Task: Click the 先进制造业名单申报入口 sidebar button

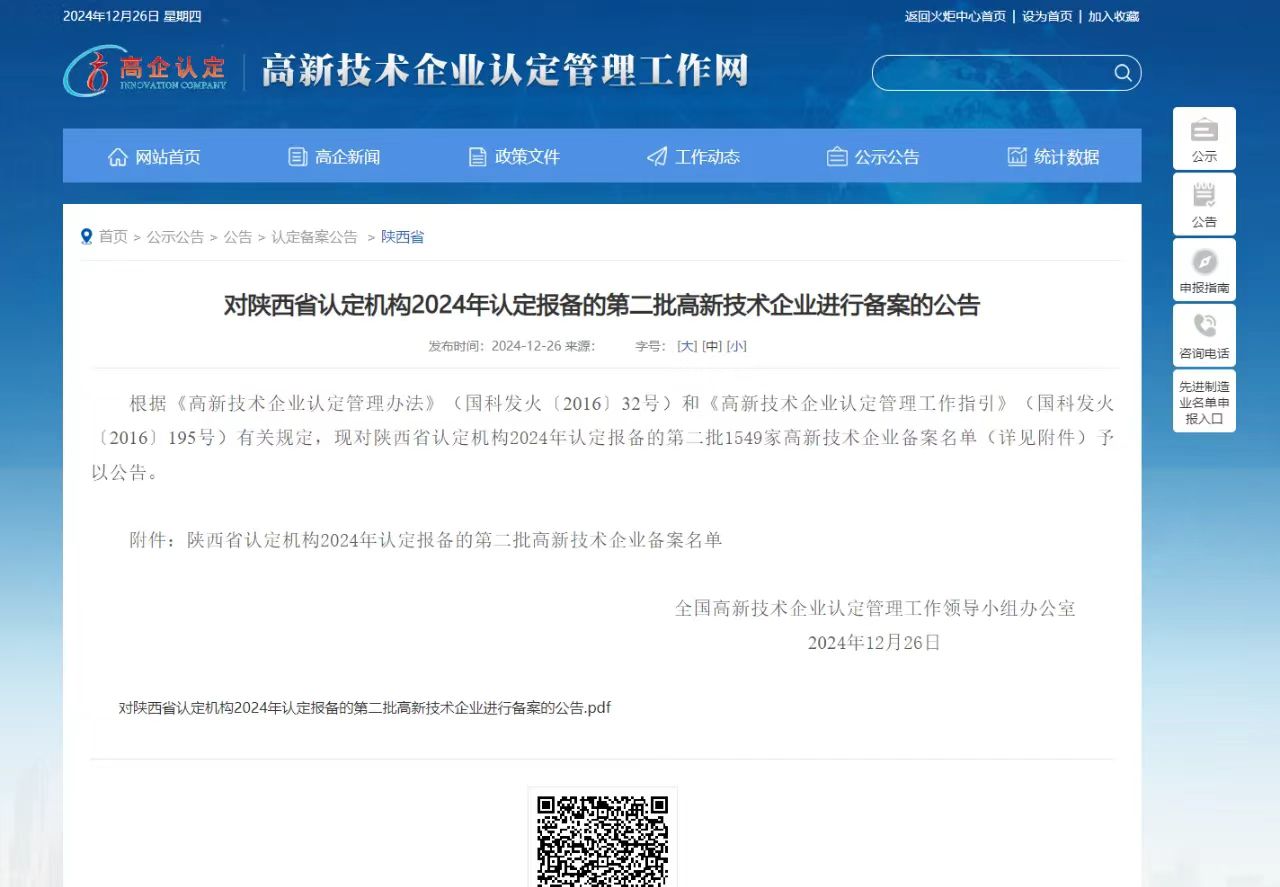Action: tap(1204, 402)
